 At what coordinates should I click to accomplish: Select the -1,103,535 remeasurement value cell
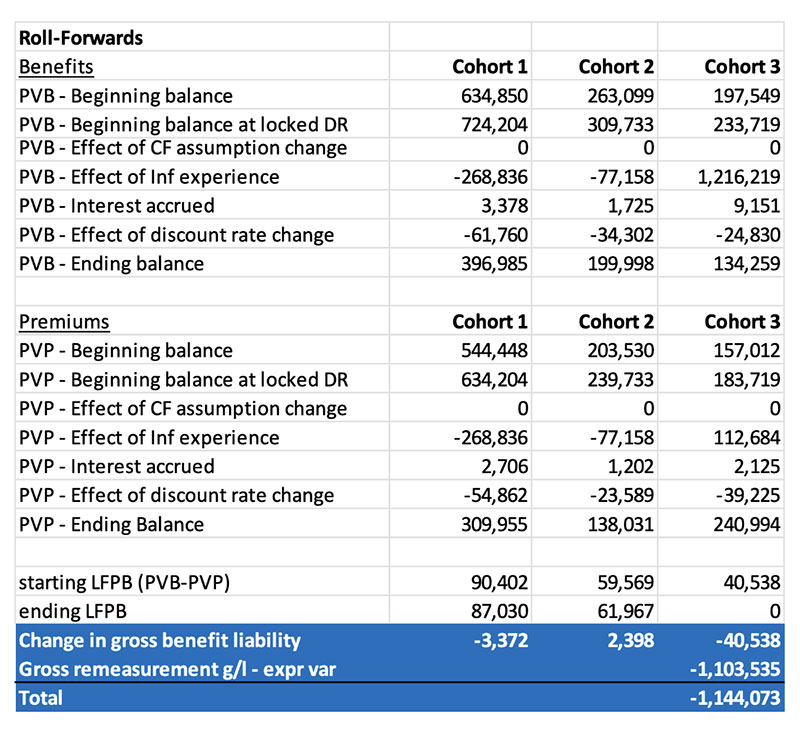pyautogui.click(x=735, y=669)
